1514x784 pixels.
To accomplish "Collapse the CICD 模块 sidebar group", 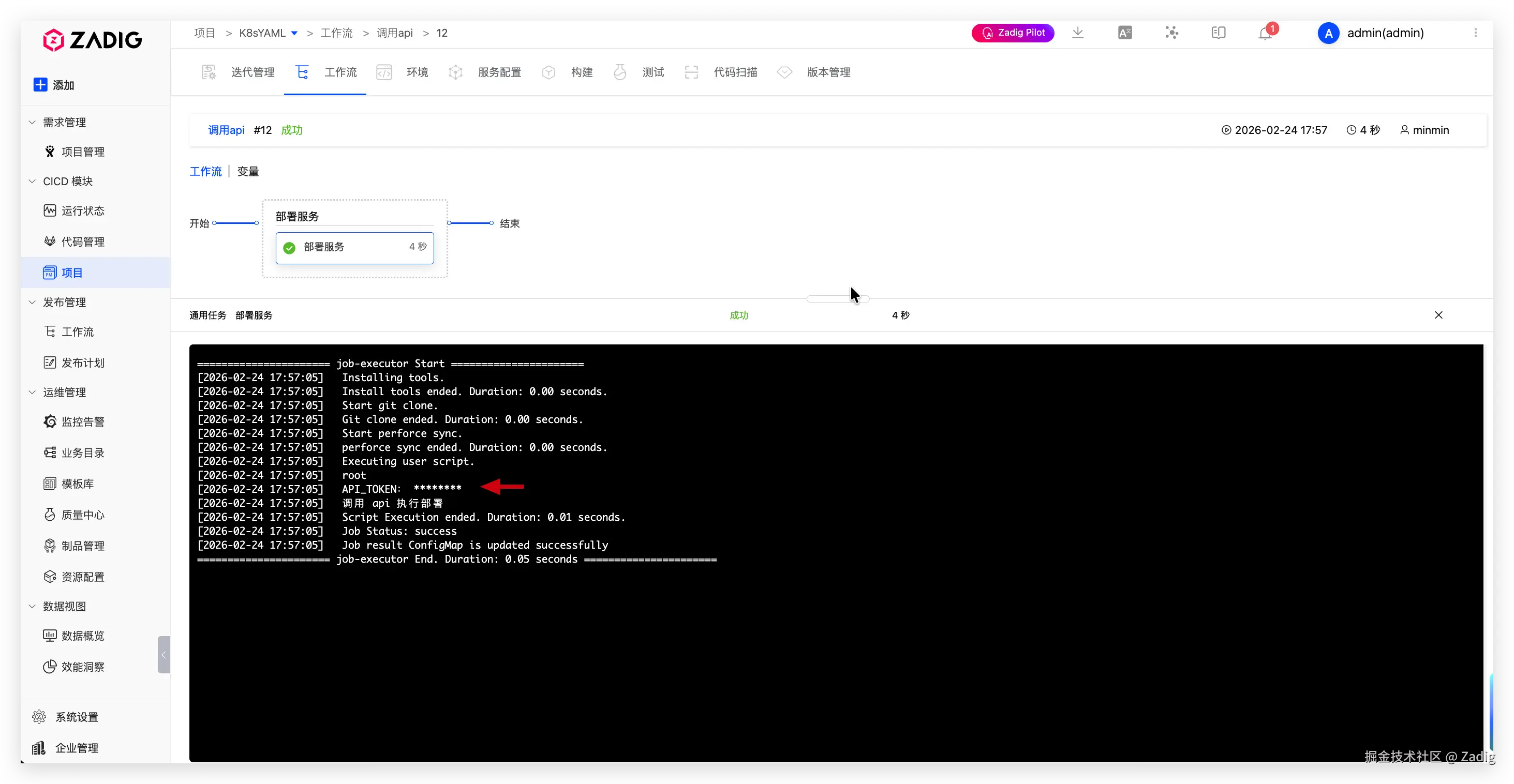I will 32,181.
